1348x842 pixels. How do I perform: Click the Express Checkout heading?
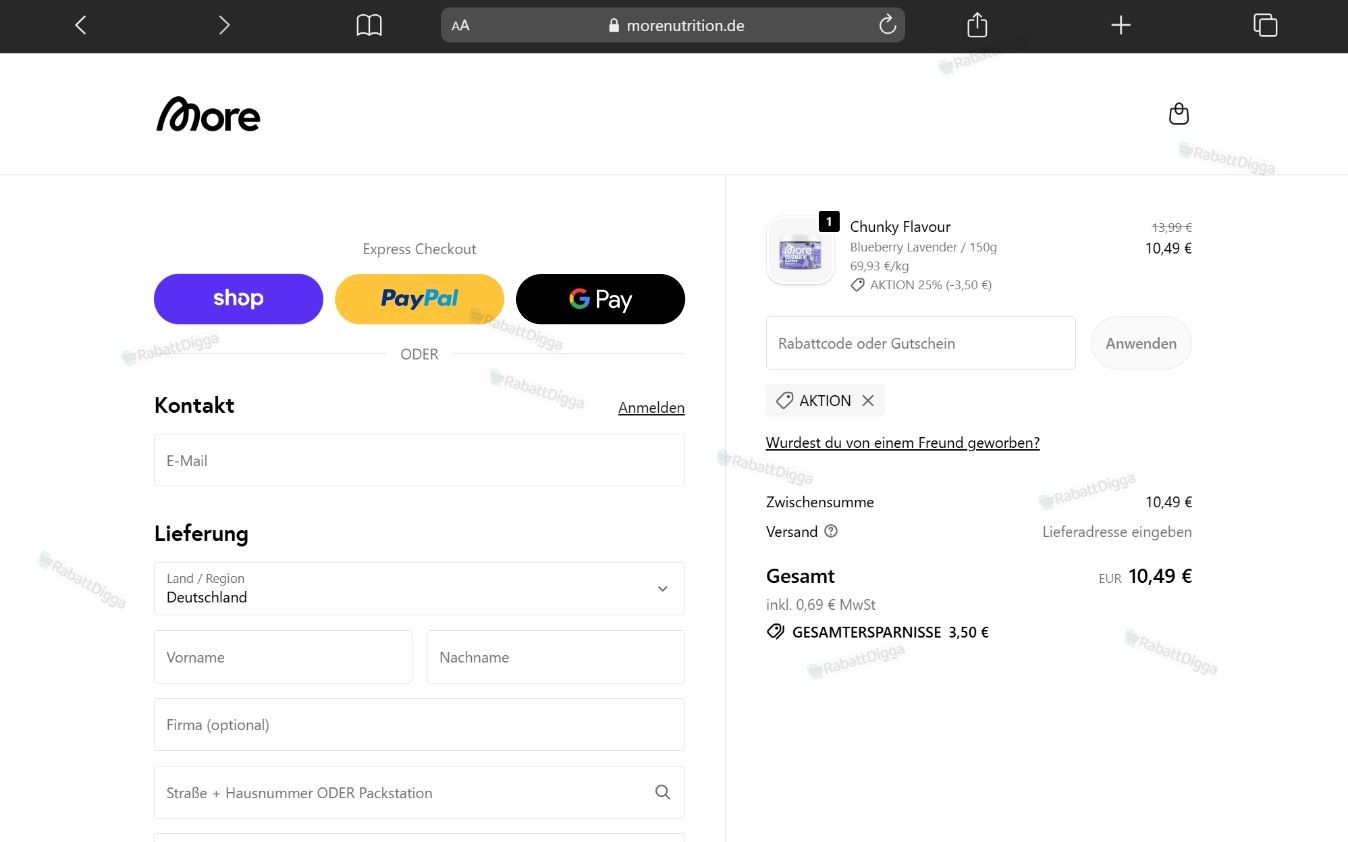coord(420,249)
